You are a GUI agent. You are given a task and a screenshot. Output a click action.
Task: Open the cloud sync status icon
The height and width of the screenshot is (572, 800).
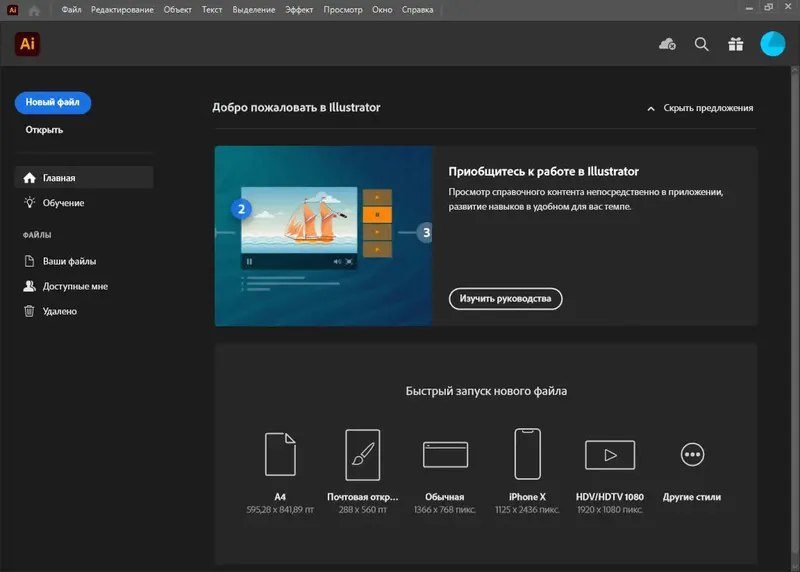click(x=667, y=44)
